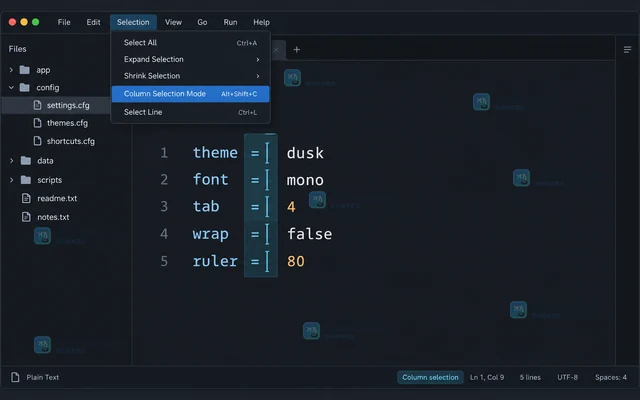640x400 pixels.
Task: Click the value dusk on line 1
Action: pos(305,153)
